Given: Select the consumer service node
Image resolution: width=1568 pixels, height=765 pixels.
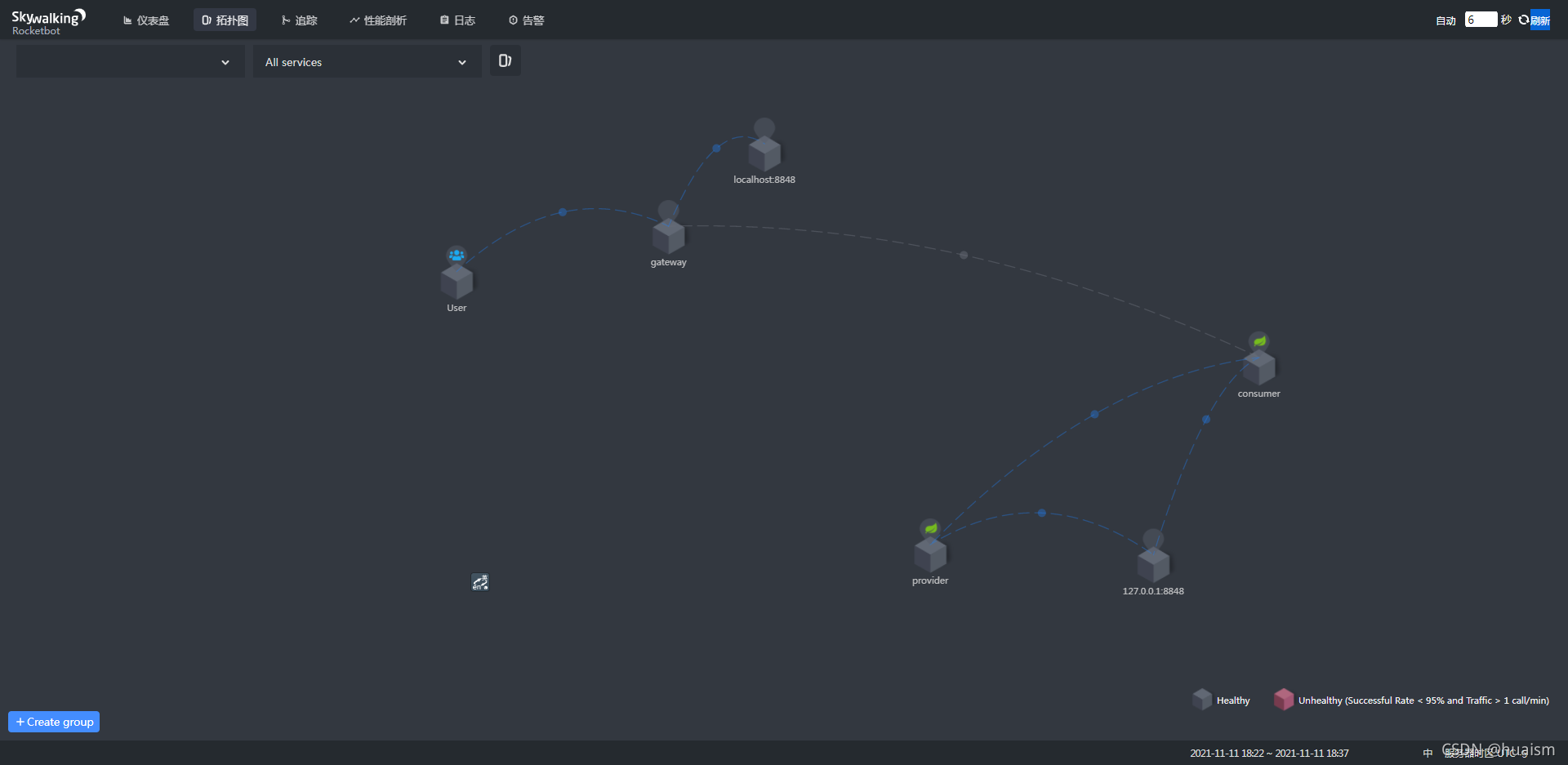Looking at the screenshot, I should (1259, 367).
